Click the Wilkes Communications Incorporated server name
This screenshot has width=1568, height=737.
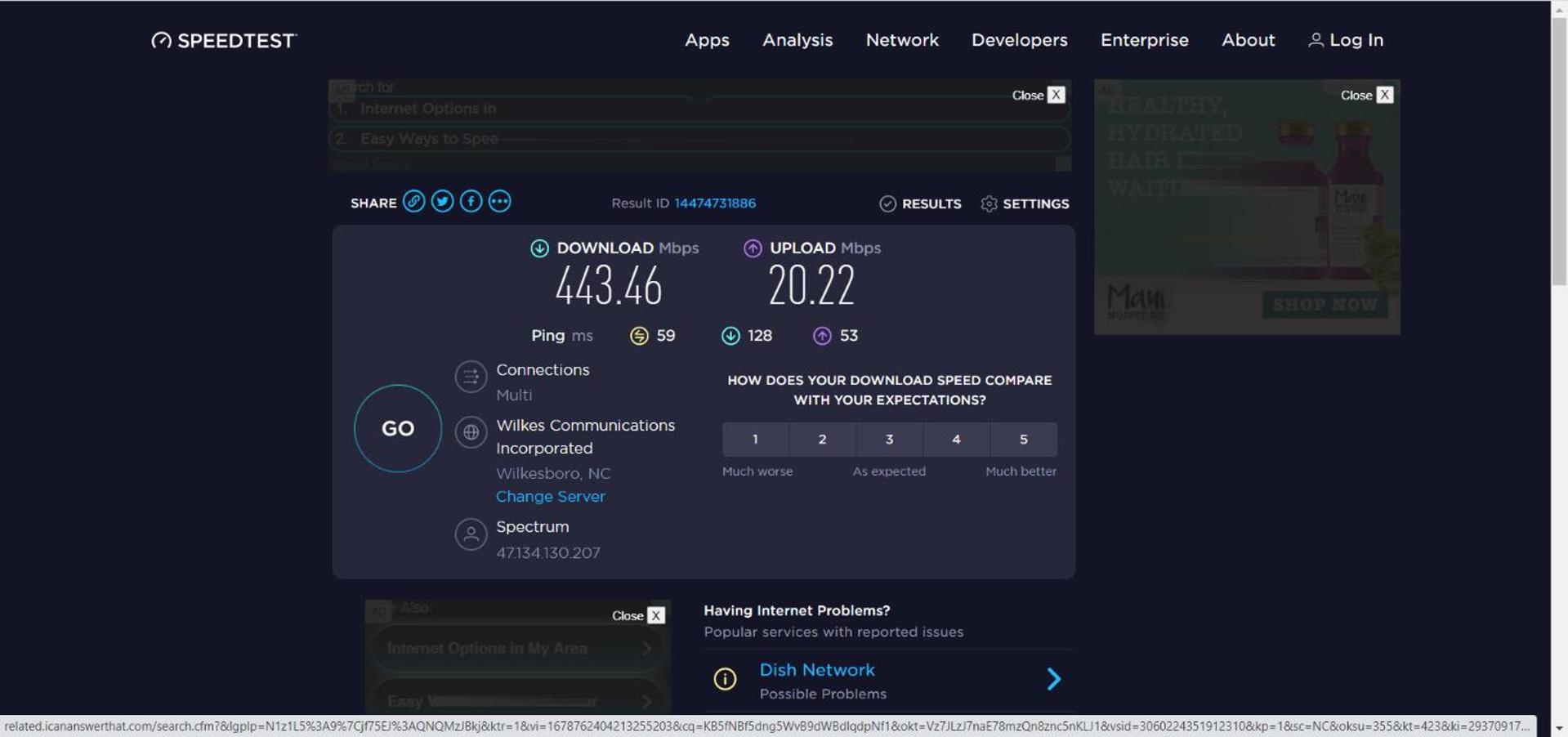[x=586, y=437]
